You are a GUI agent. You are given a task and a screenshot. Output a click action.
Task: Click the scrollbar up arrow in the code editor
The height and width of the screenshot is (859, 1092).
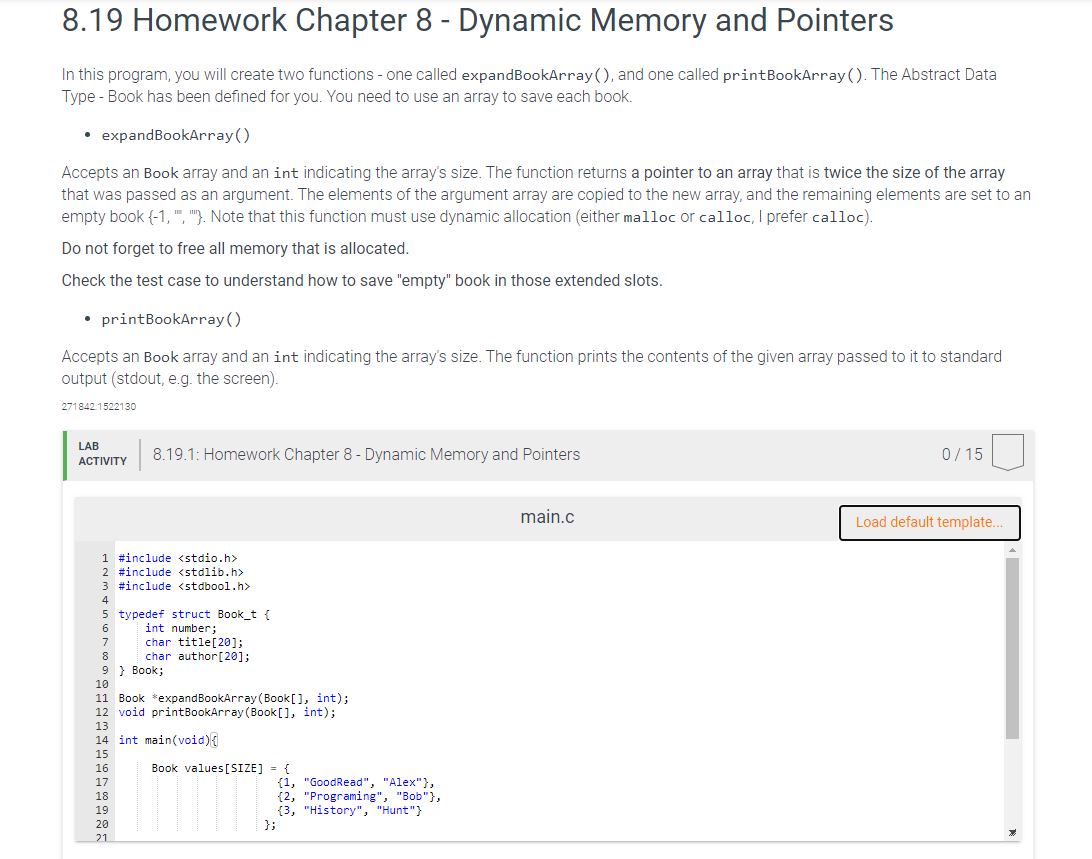[x=1012, y=549]
